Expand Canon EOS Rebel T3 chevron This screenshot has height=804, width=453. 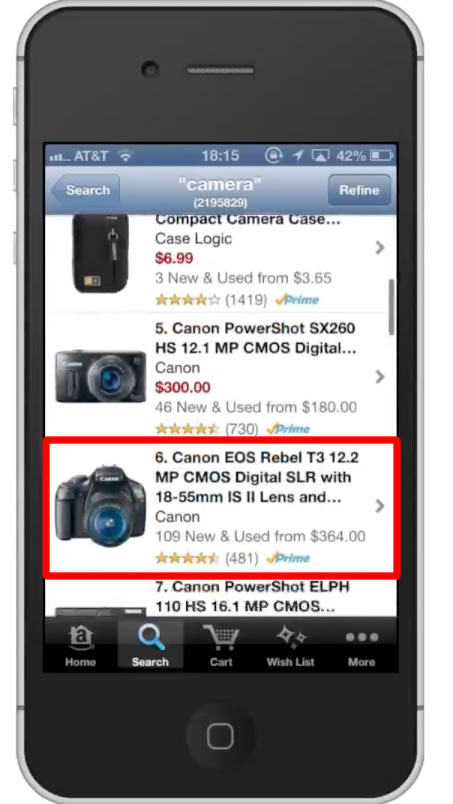[x=380, y=506]
